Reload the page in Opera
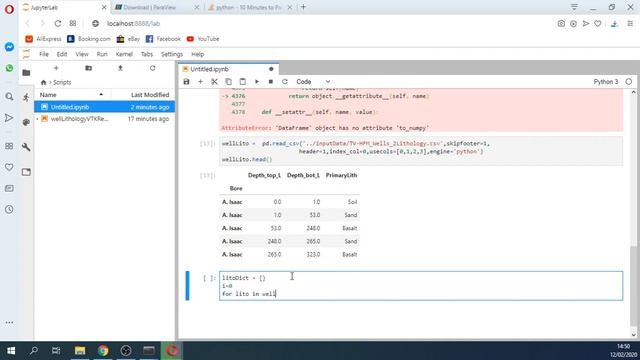Viewport: 640px width, 360px height. 58,24
